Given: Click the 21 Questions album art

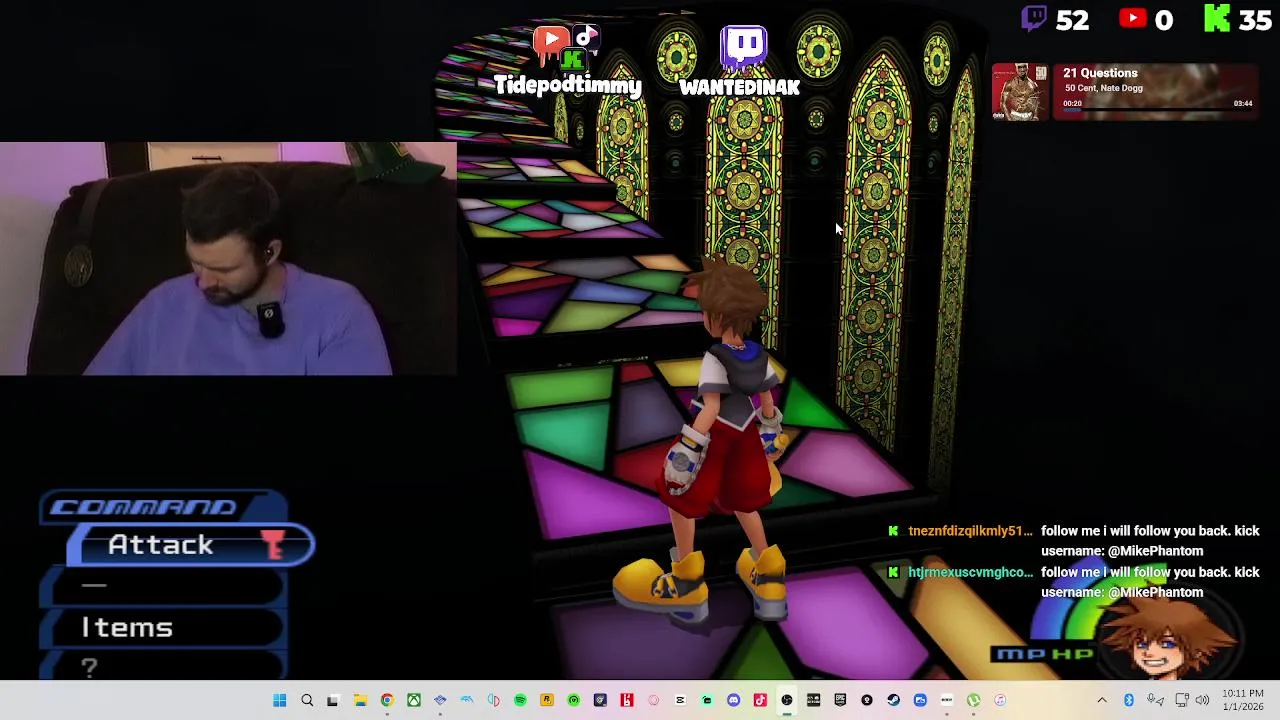Looking at the screenshot, I should coord(1020,92).
